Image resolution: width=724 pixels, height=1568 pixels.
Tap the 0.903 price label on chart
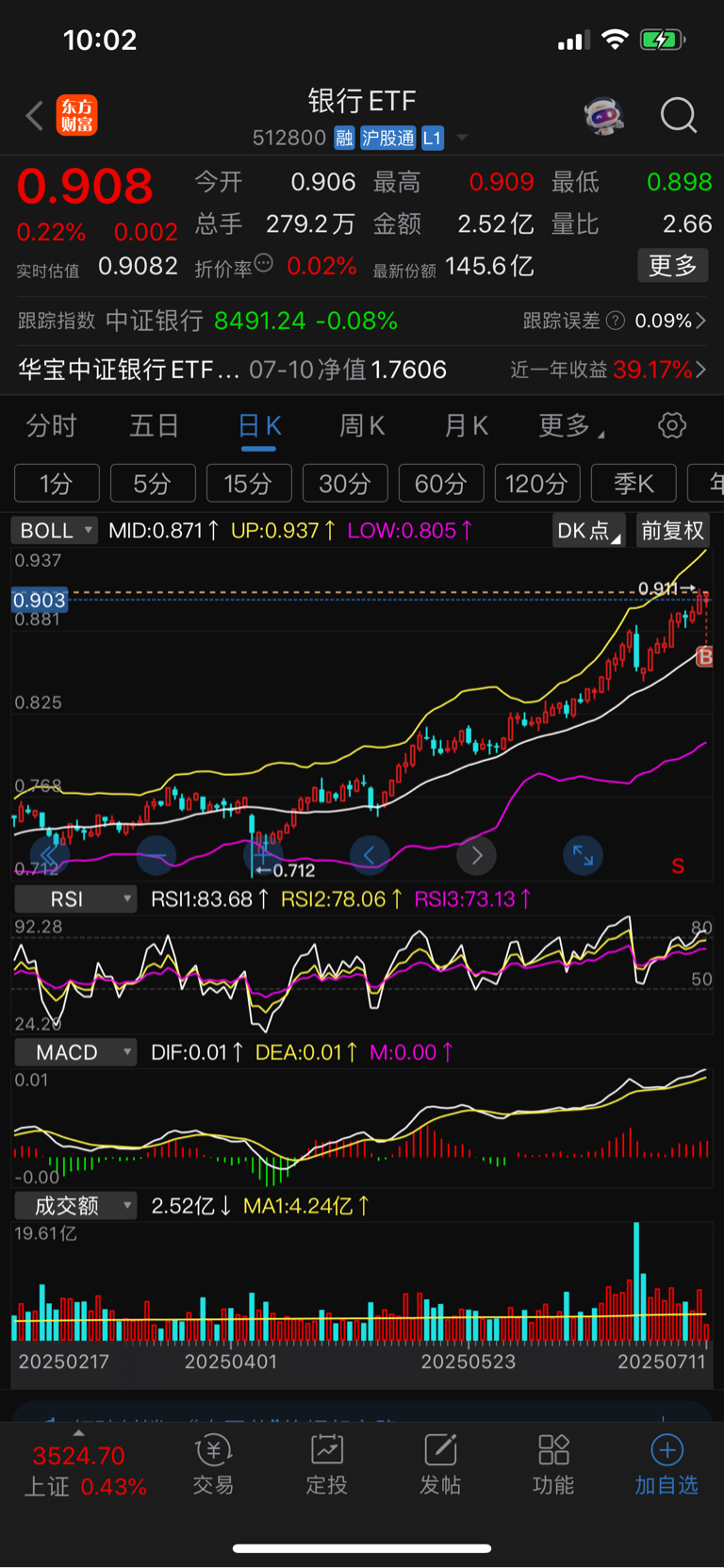point(40,600)
